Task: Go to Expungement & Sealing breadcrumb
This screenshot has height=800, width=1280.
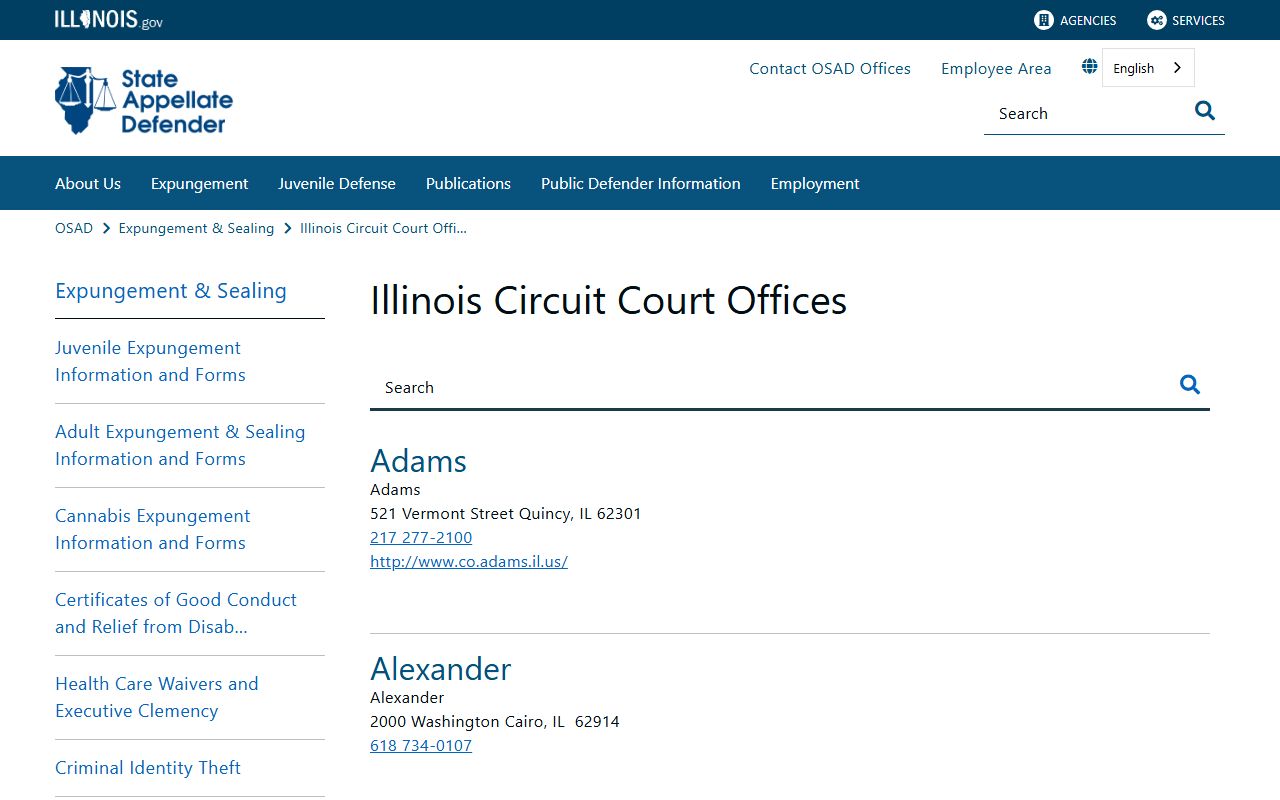Action: (196, 228)
